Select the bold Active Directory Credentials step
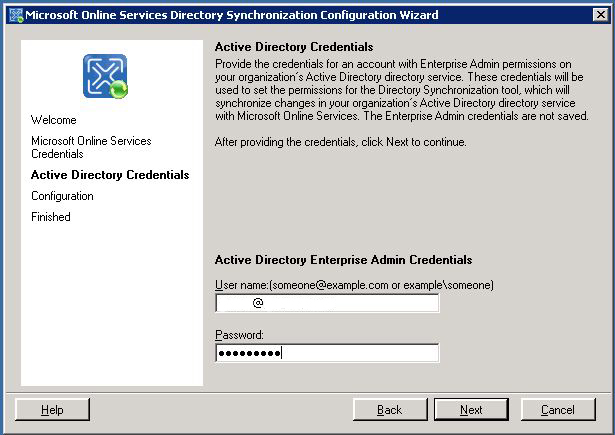615x435 pixels. [x=110, y=175]
